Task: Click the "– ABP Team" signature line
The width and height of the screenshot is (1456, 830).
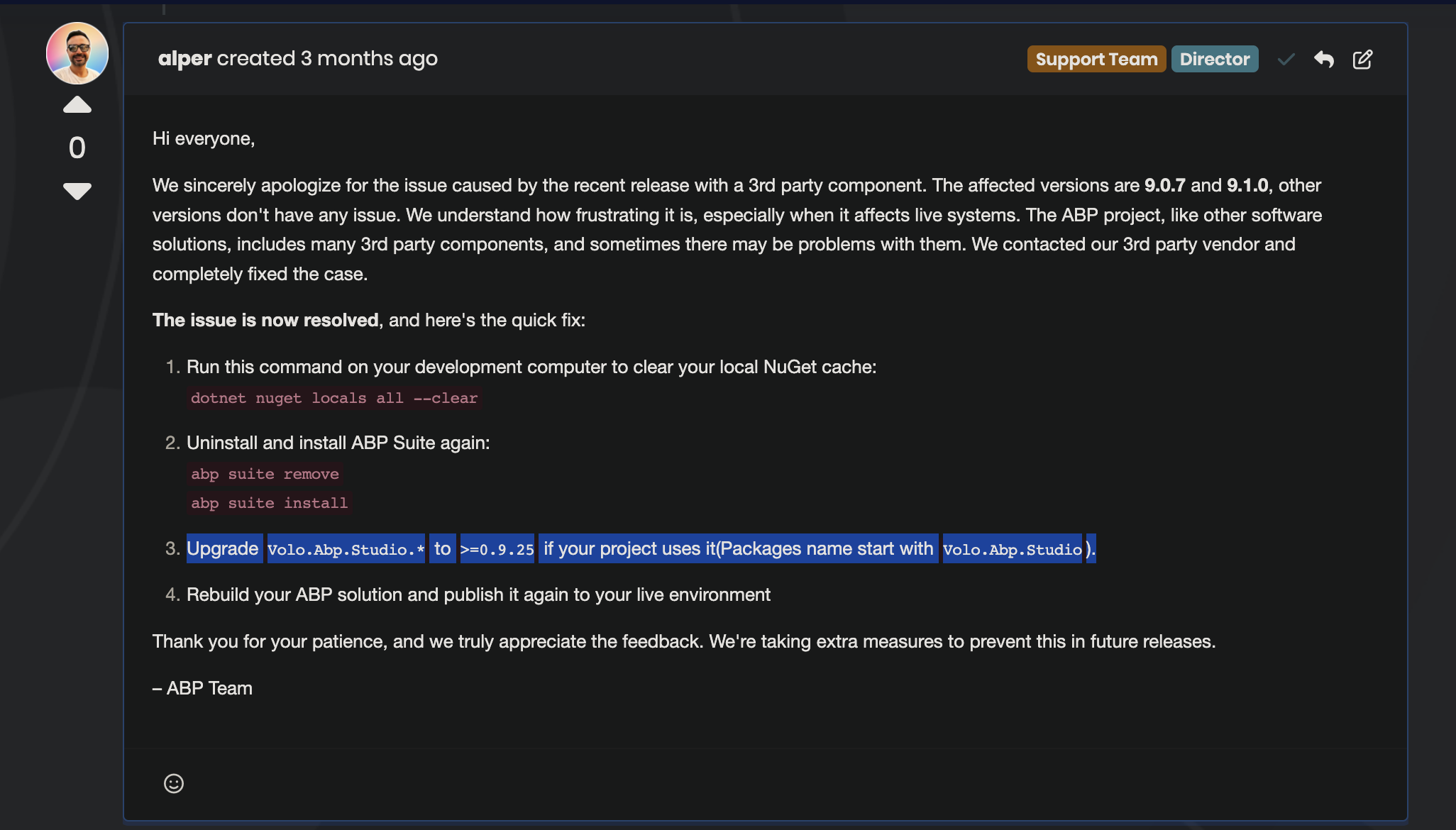Action: pyautogui.click(x=203, y=688)
